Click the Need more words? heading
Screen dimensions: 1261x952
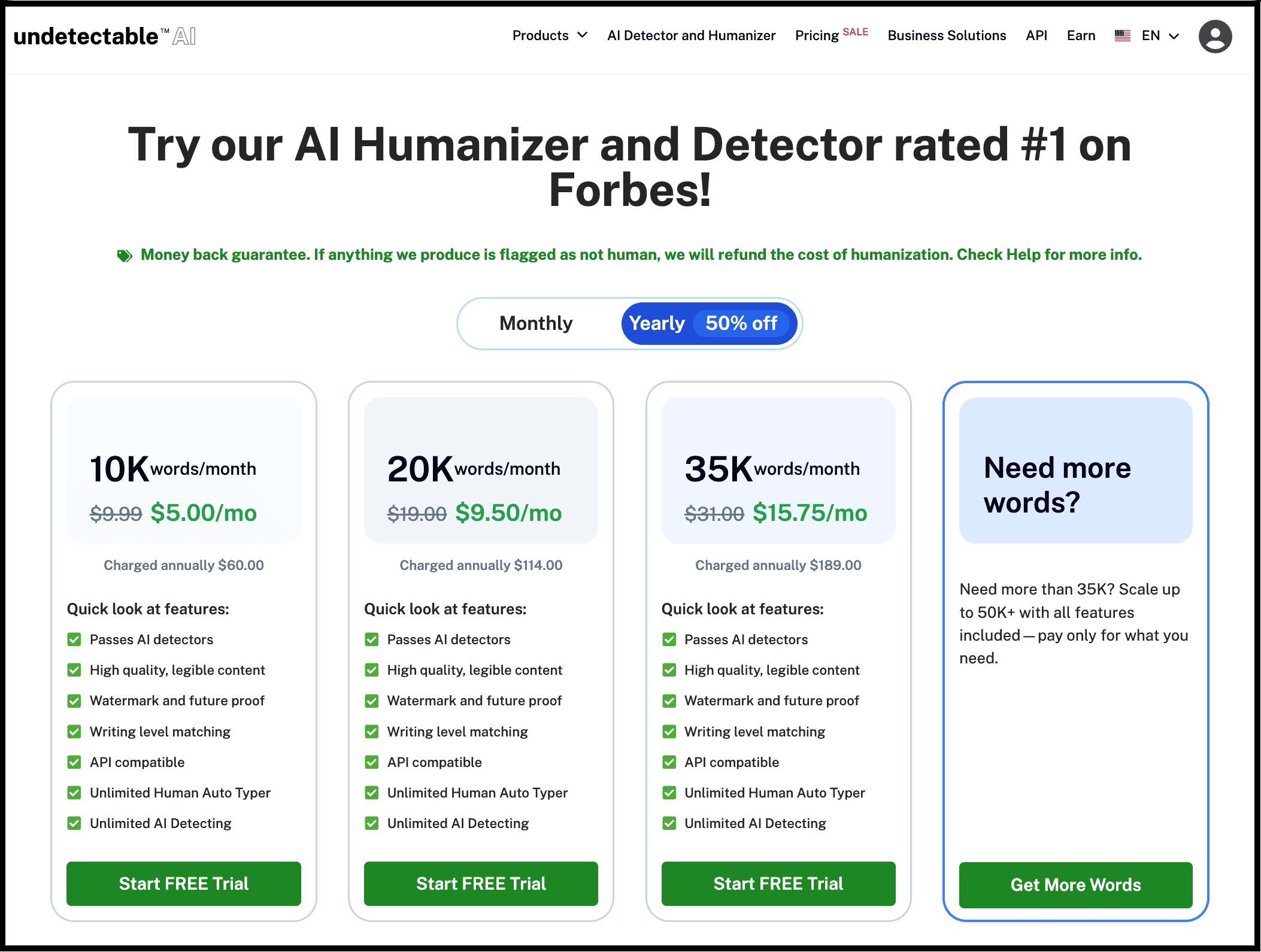point(1057,485)
